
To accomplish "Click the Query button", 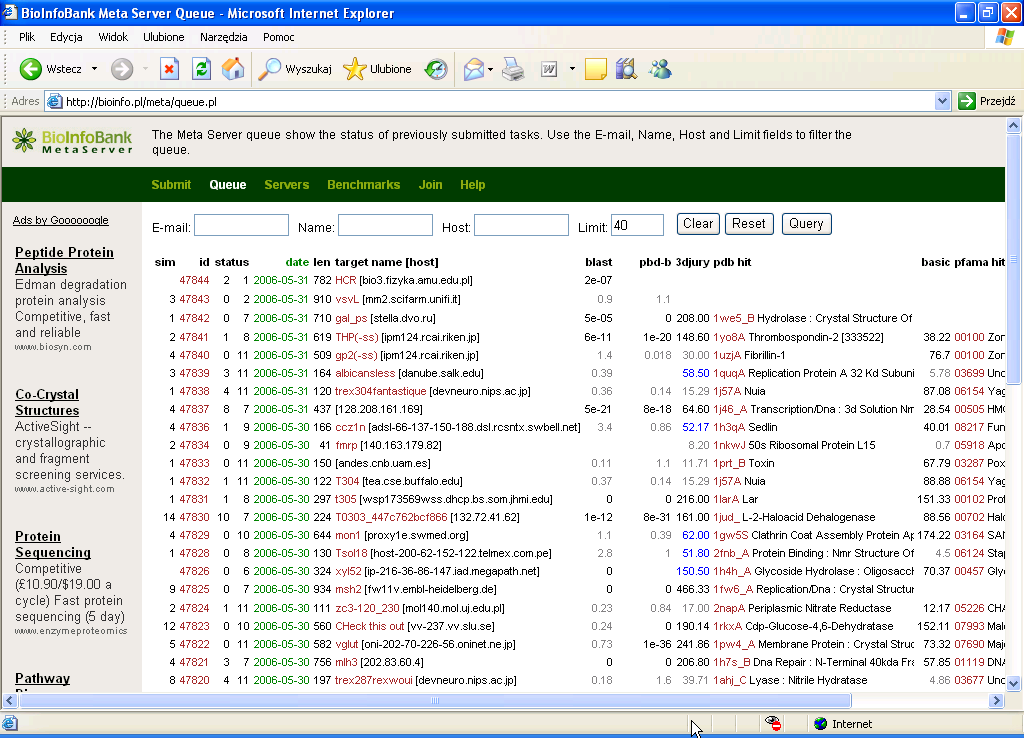I will pyautogui.click(x=806, y=224).
